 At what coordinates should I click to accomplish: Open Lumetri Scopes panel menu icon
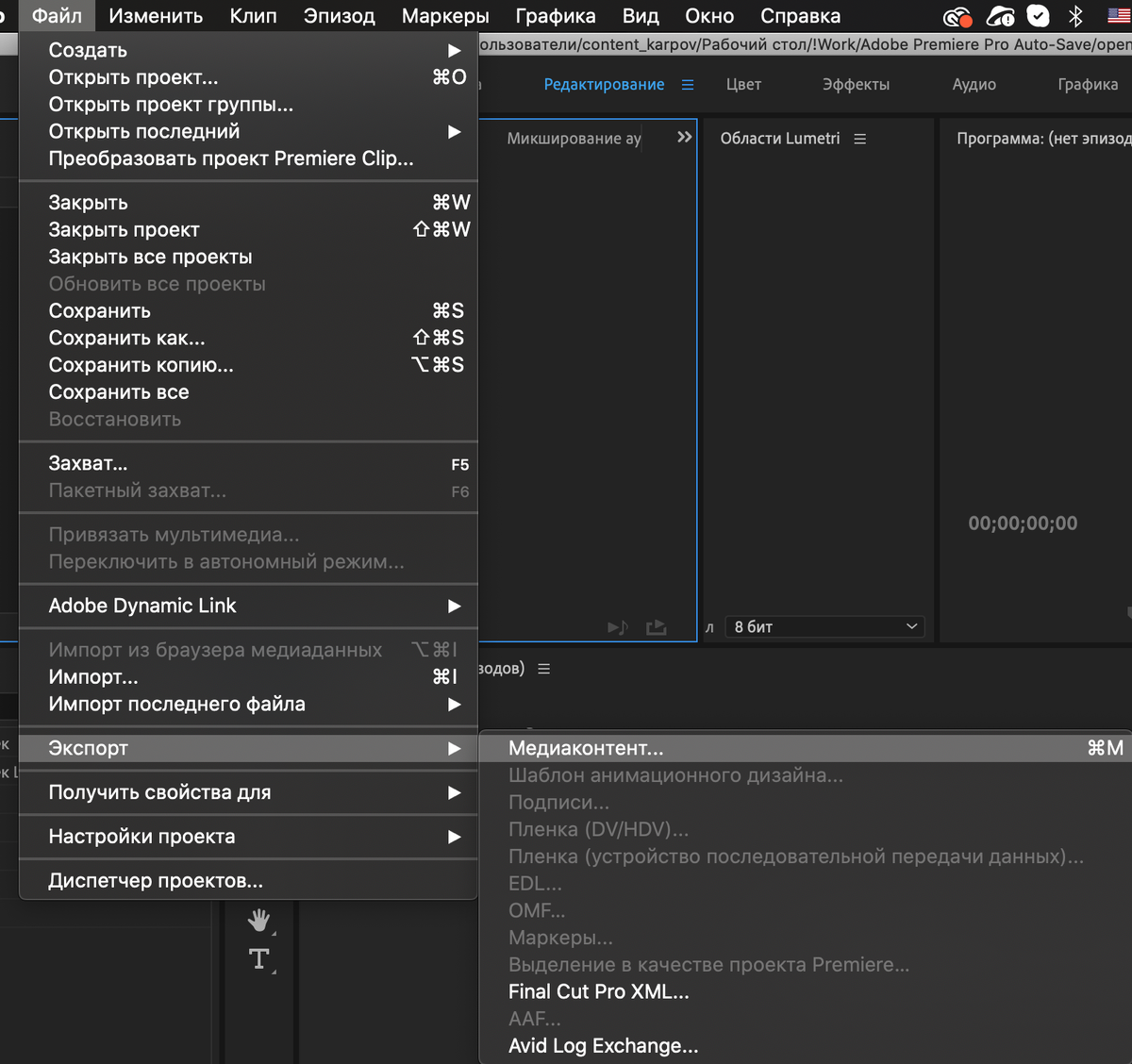[859, 139]
